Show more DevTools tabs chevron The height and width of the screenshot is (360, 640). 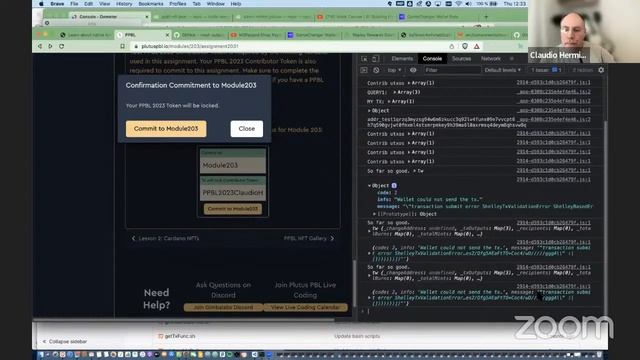[512, 59]
